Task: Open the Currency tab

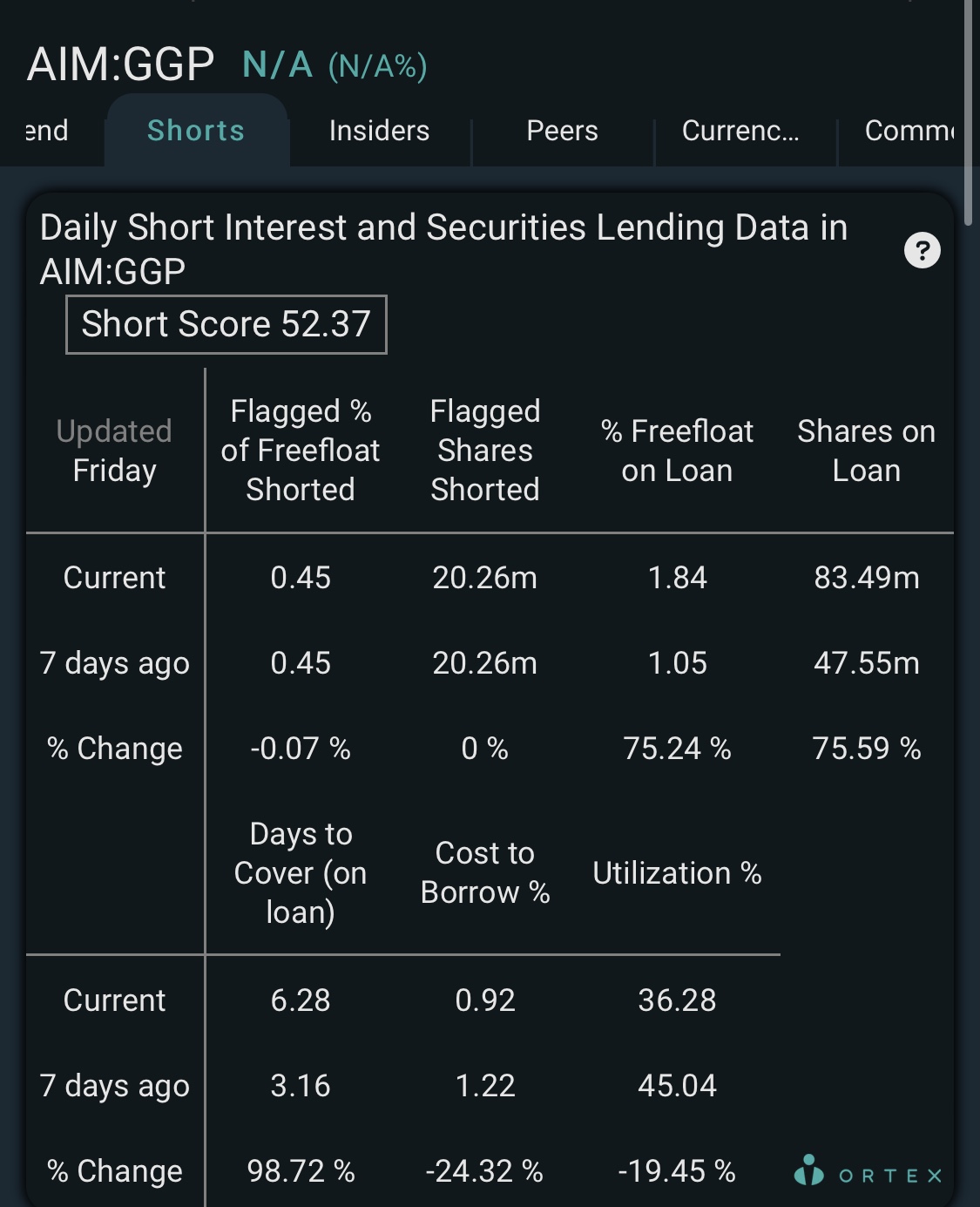Action: (x=740, y=131)
